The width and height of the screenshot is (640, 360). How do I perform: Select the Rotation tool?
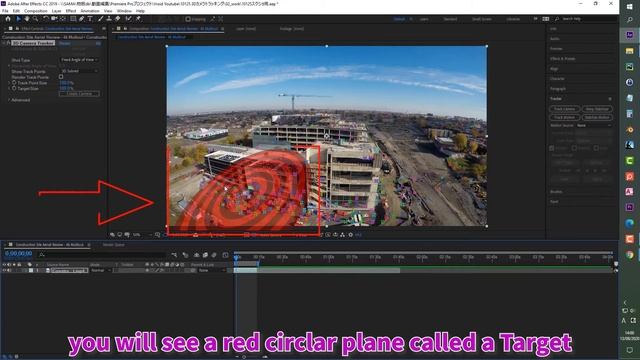(46, 19)
